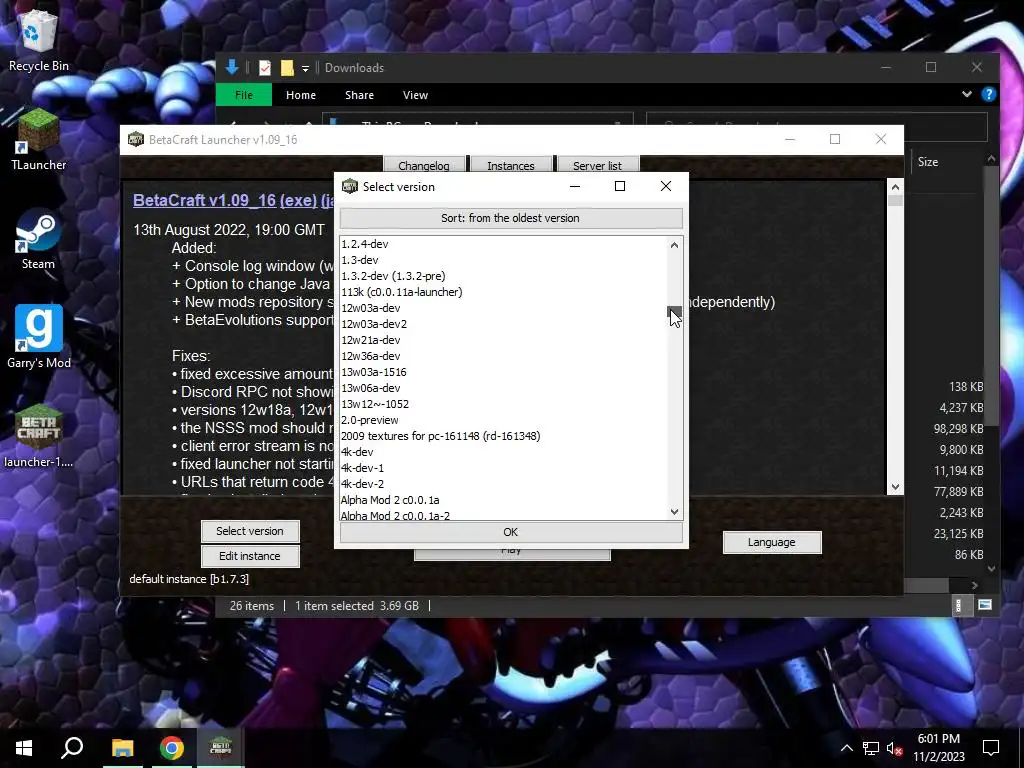Click Properties quick access icon in Downloads

(x=264, y=67)
